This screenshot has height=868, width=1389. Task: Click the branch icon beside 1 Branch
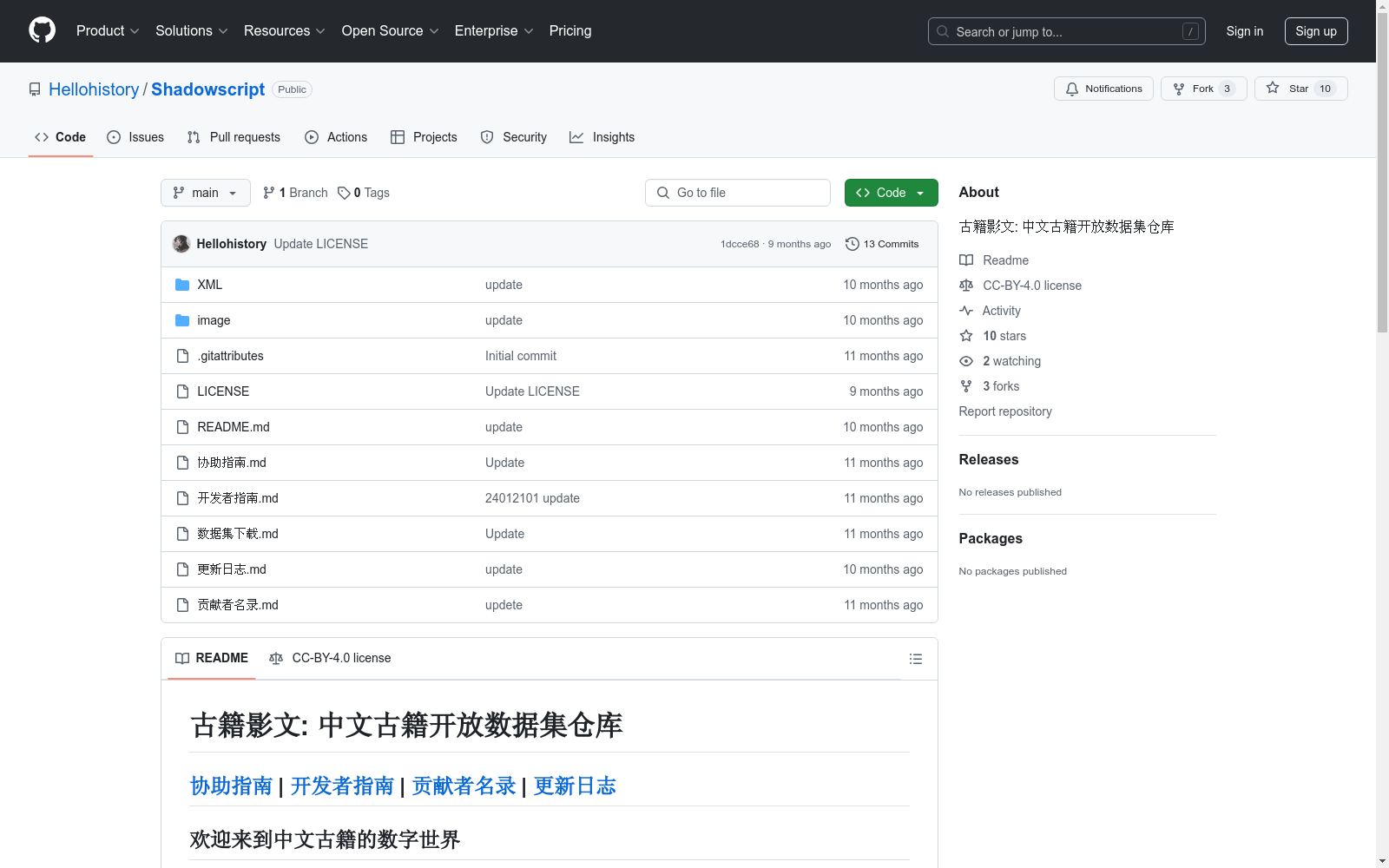[269, 193]
